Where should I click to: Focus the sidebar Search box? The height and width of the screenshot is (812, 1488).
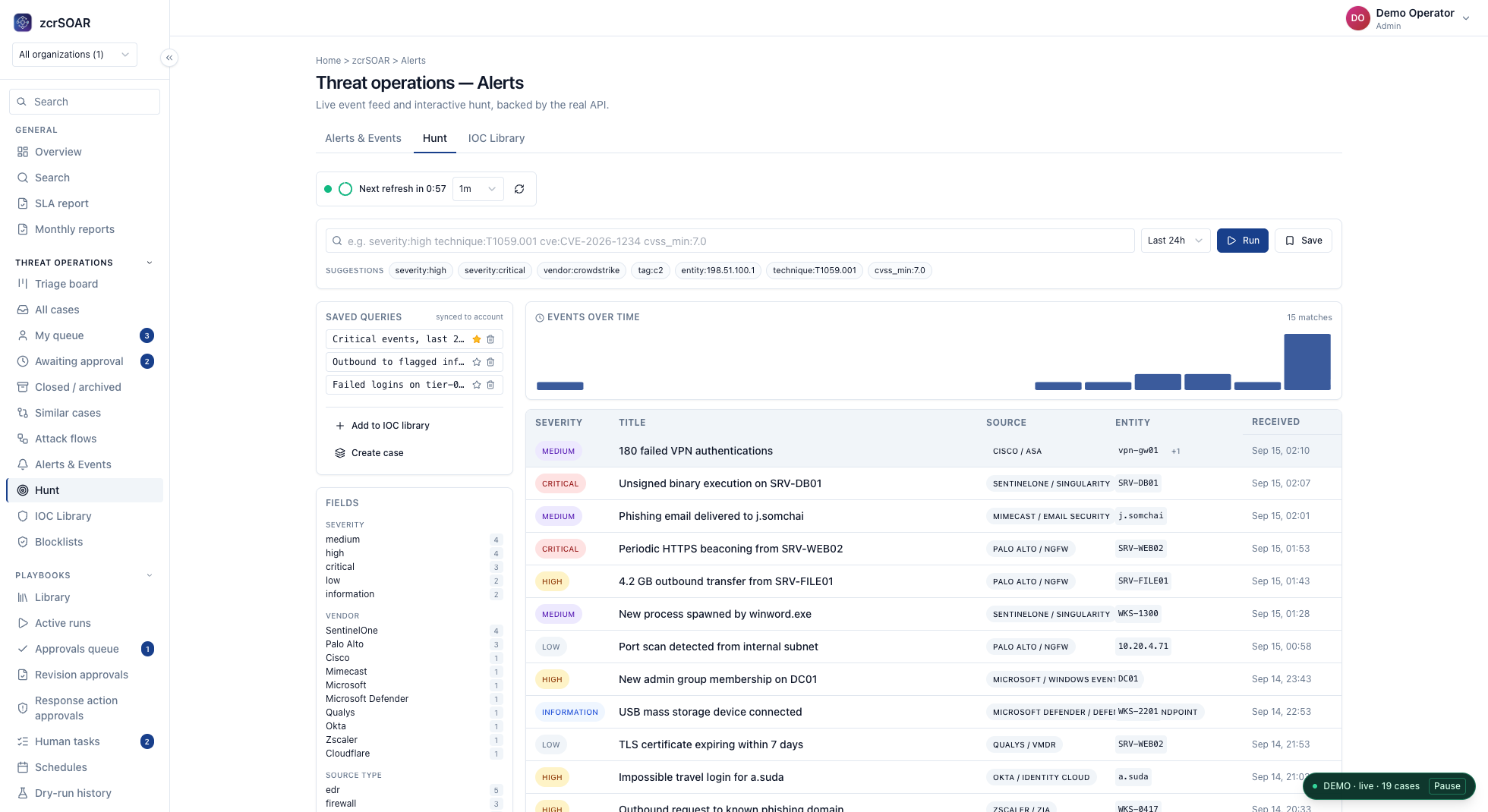84,102
